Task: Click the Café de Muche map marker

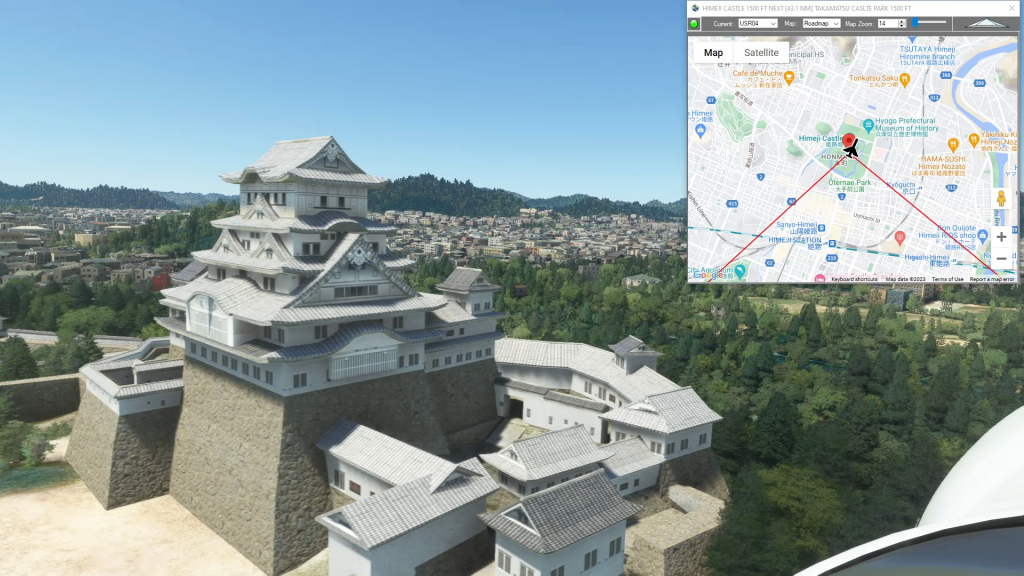Action: [789, 75]
